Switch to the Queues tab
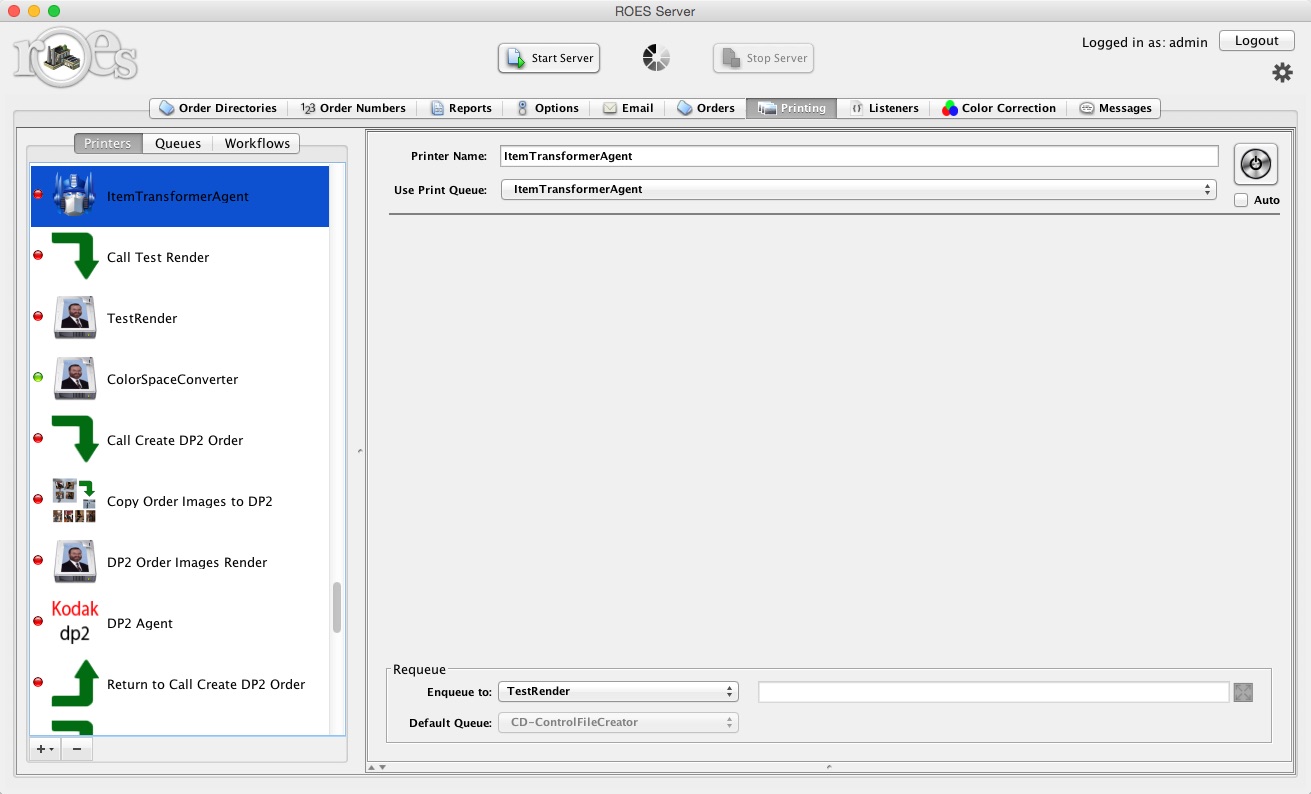This screenshot has height=794, width=1311. coord(177,143)
